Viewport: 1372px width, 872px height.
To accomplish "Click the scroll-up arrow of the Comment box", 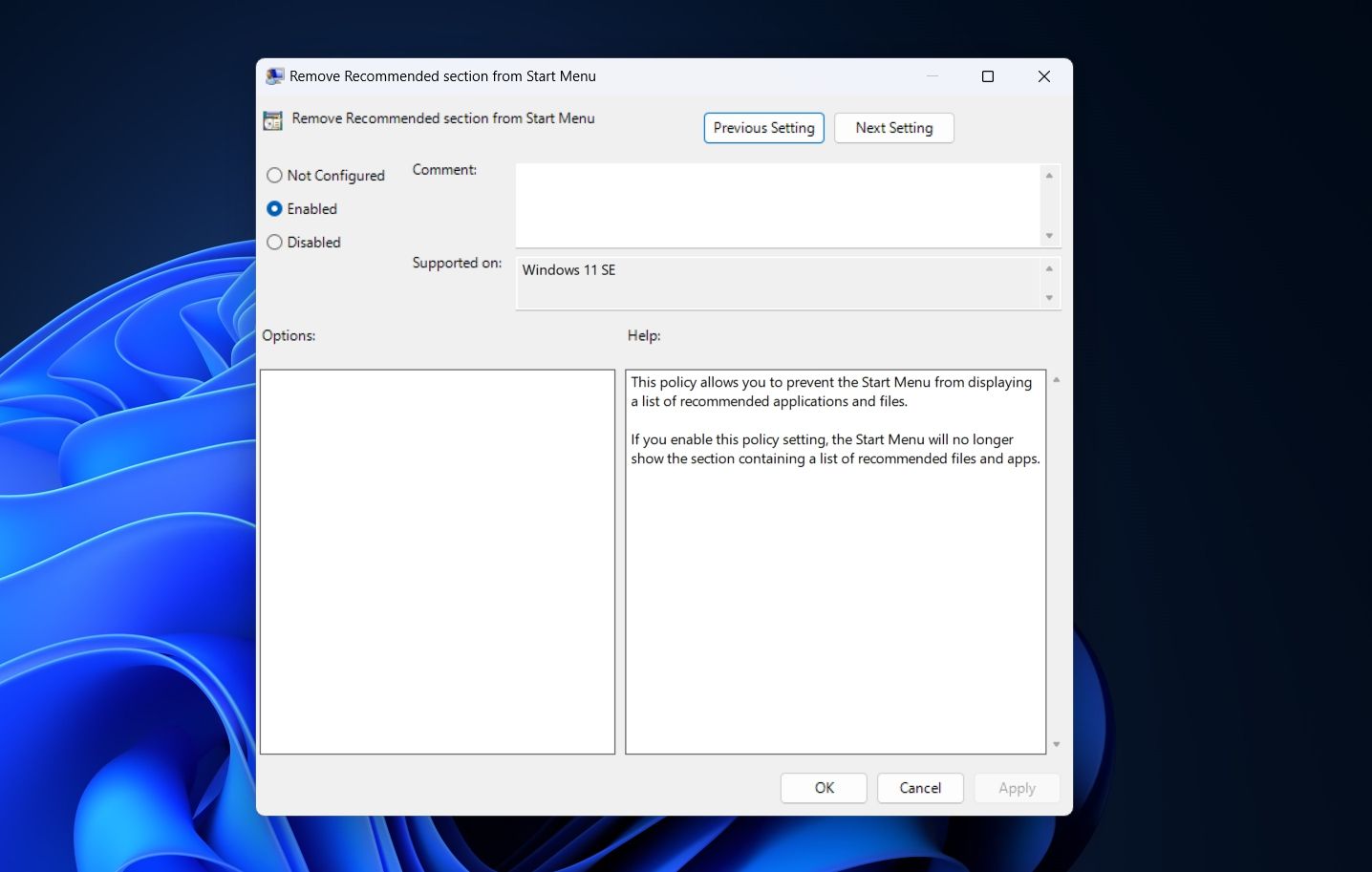I will click(x=1048, y=175).
